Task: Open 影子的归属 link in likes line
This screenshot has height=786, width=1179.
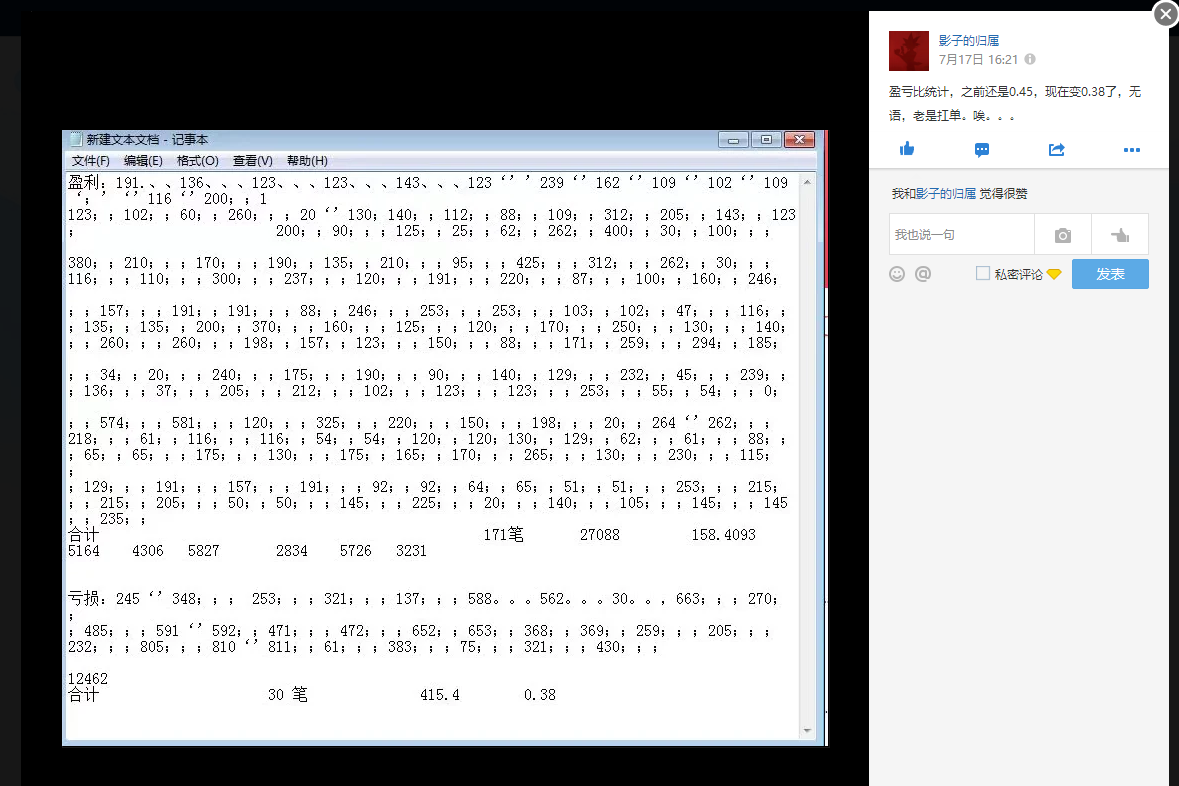Action: 945,194
